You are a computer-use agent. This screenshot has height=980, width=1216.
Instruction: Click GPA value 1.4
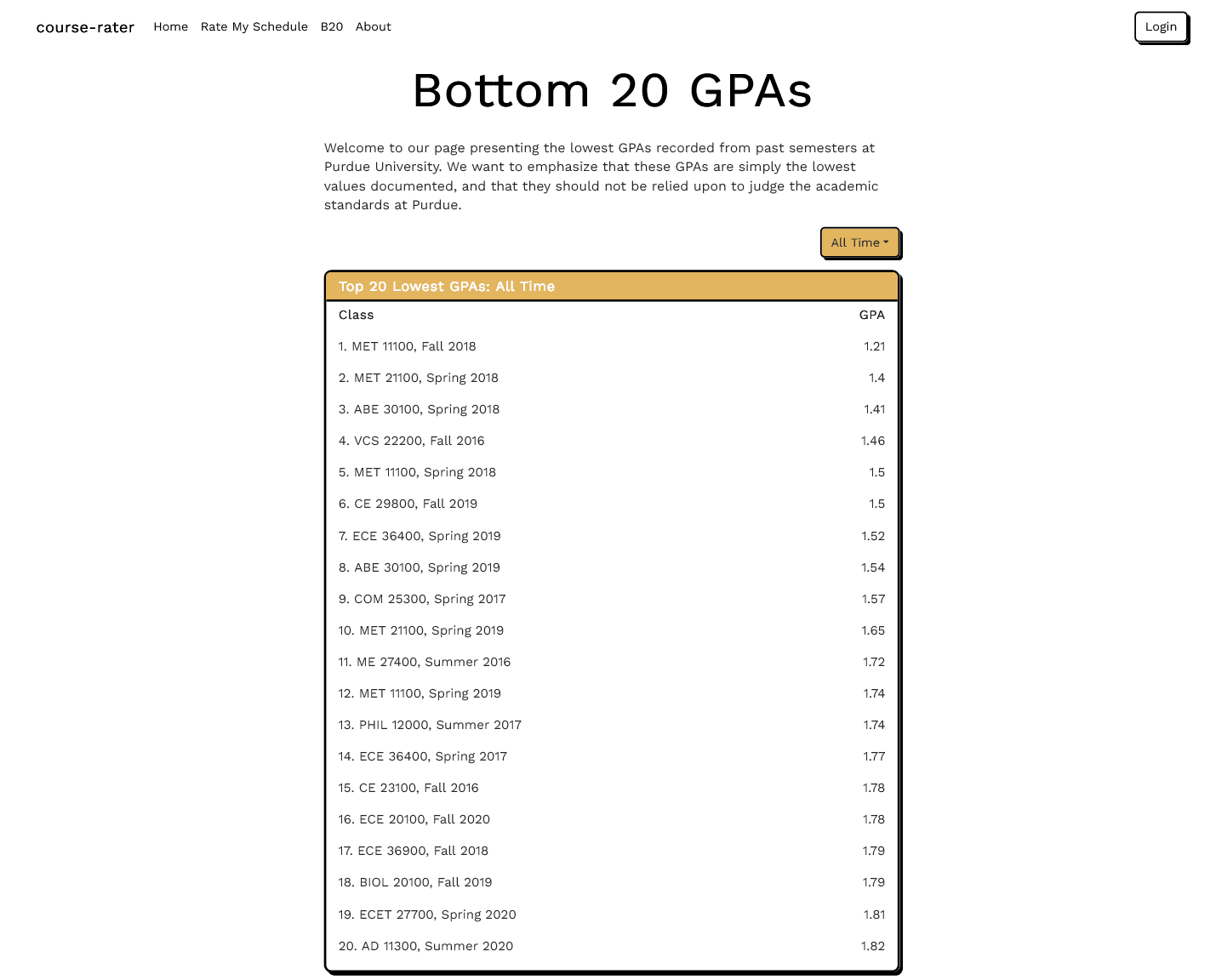click(876, 378)
